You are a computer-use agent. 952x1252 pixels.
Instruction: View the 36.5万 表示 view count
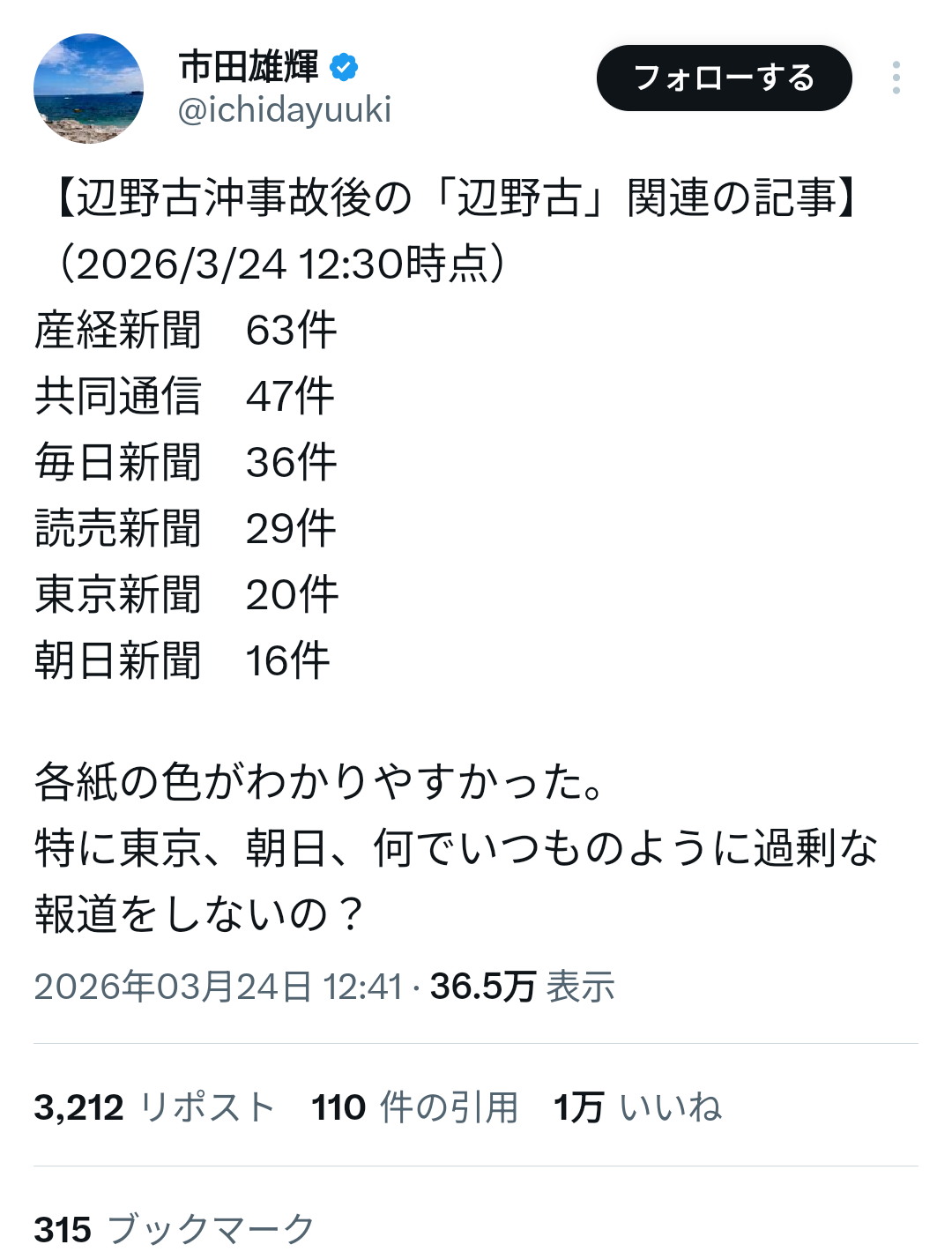(x=522, y=986)
